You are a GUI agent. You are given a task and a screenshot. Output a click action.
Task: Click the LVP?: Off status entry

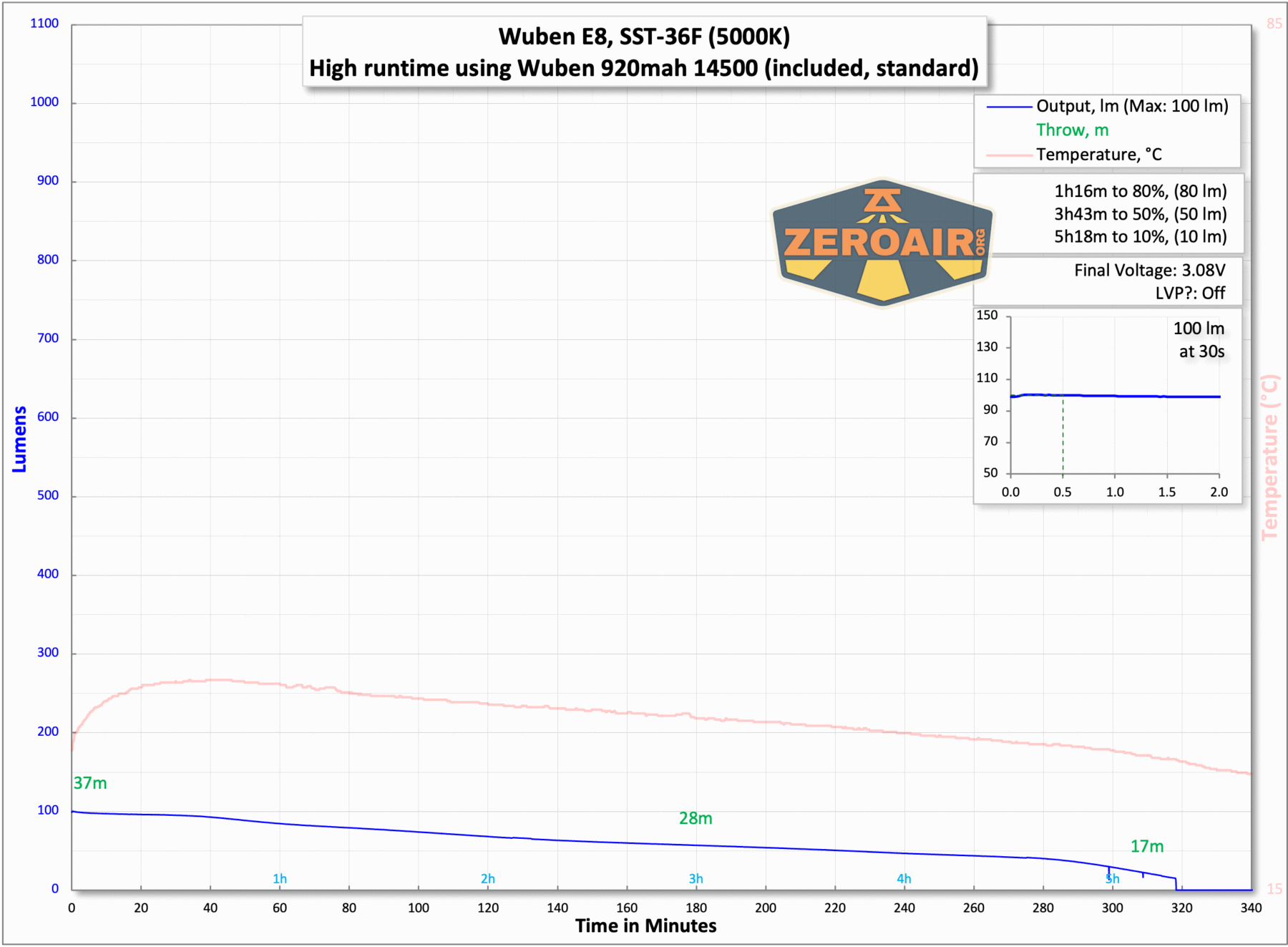1189,293
